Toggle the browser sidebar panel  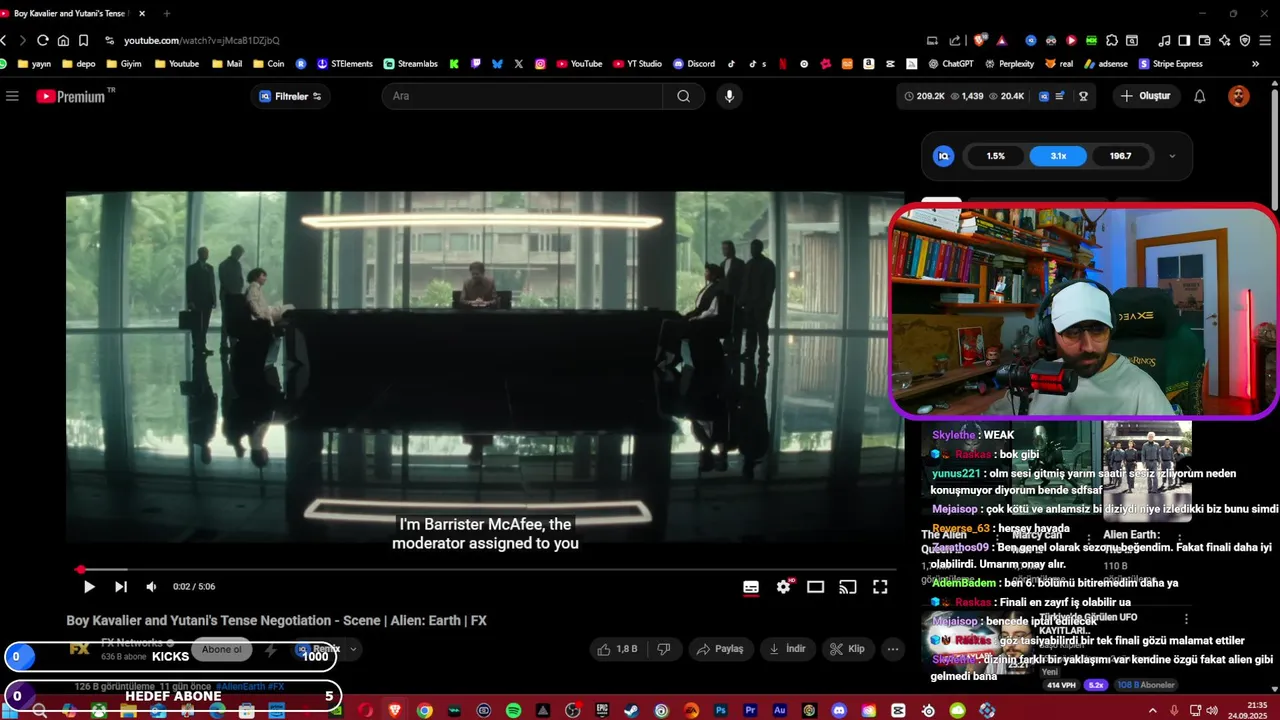click(x=1184, y=40)
